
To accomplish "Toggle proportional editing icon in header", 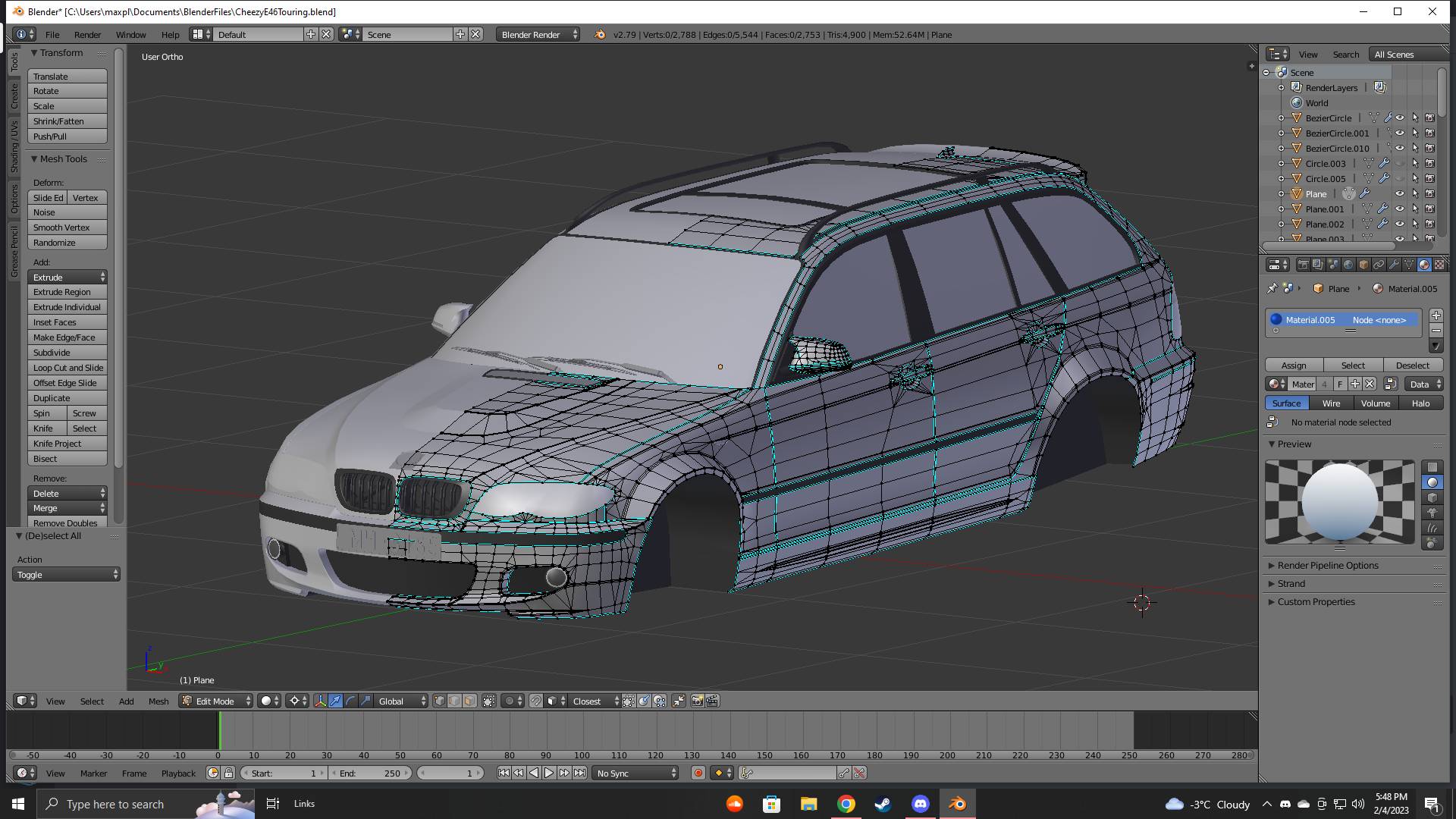I will [510, 701].
